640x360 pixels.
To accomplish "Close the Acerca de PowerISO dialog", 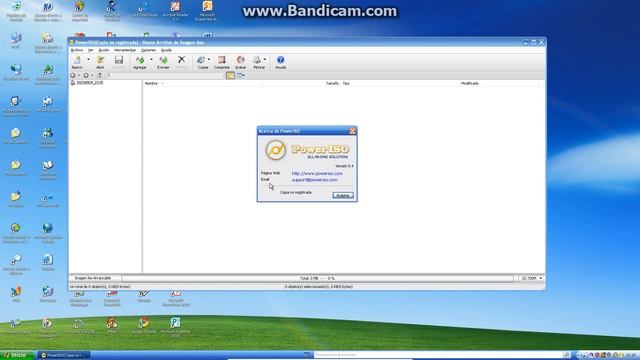I will click(x=353, y=131).
